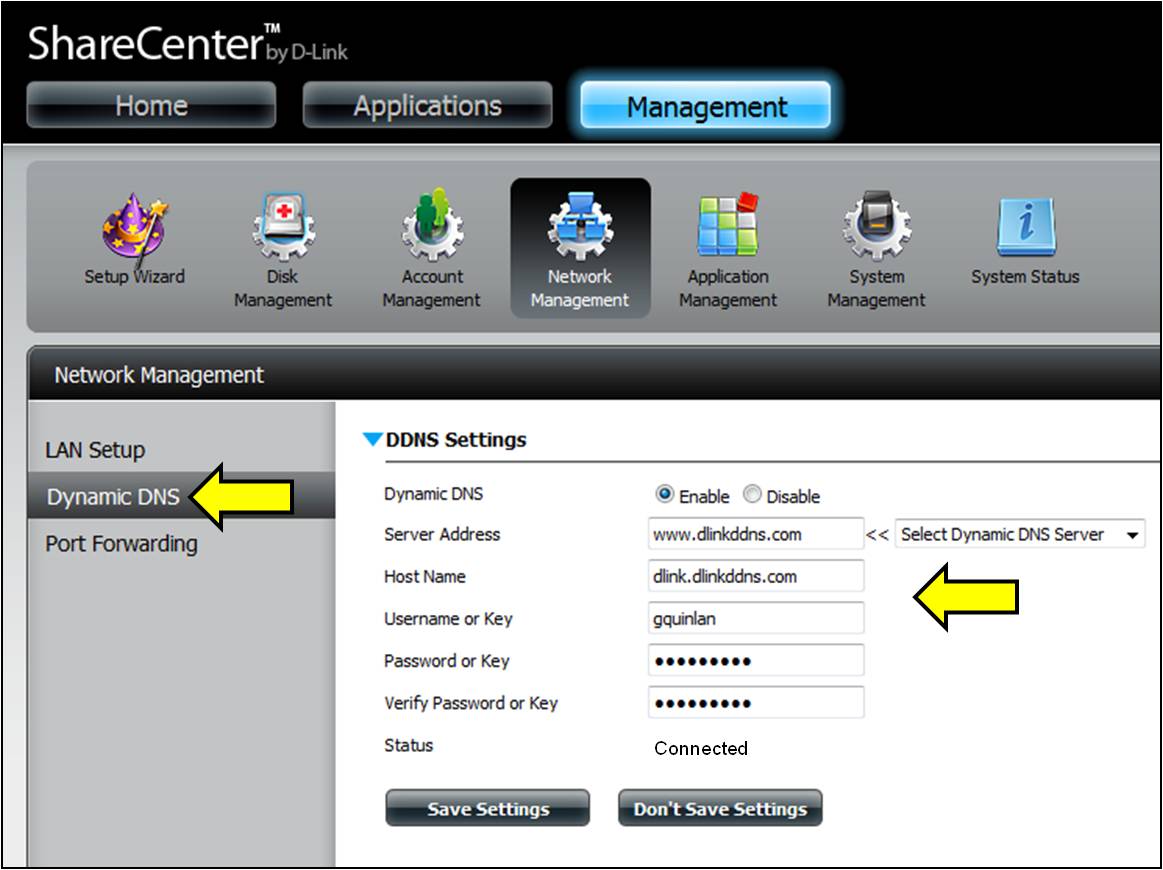Screen dimensions: 1163x870
Task: Click the 'Username or Key' label text
Action: pyautogui.click(x=448, y=619)
